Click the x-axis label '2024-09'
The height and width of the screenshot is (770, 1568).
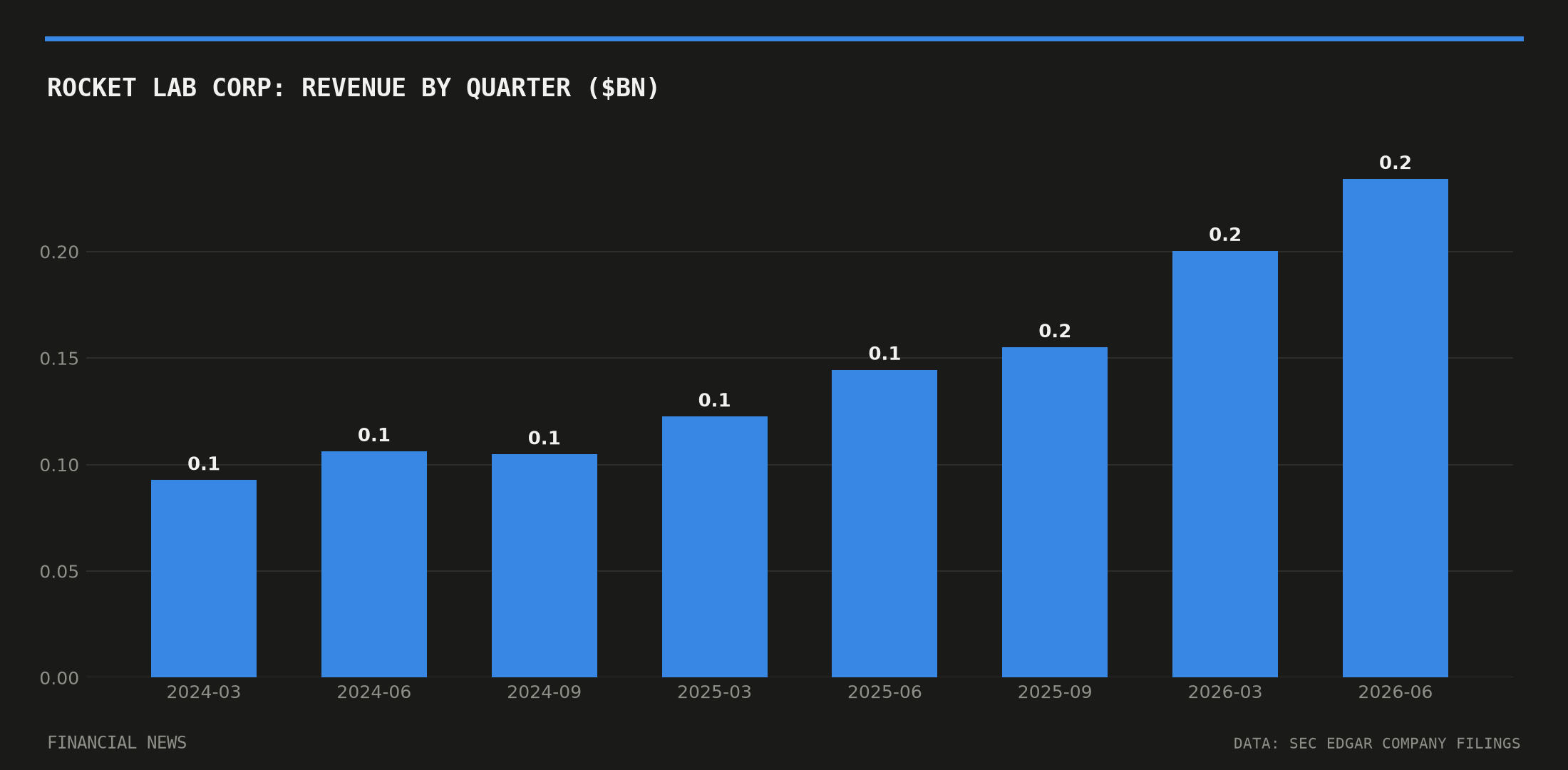[545, 692]
